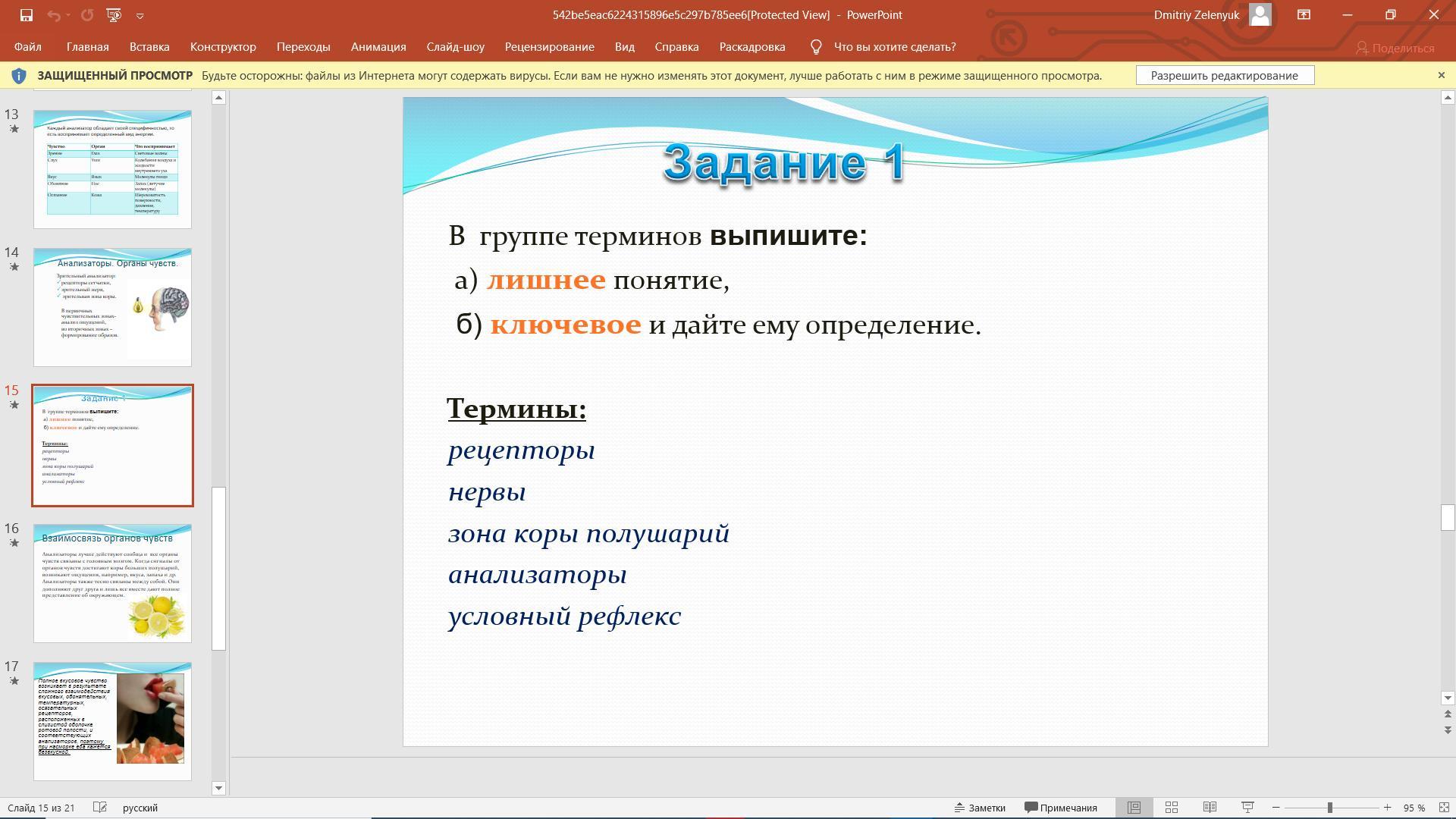Click the Dmitriy Zelenyuk account name
Viewport: 1456px width, 819px height.
tap(1196, 15)
